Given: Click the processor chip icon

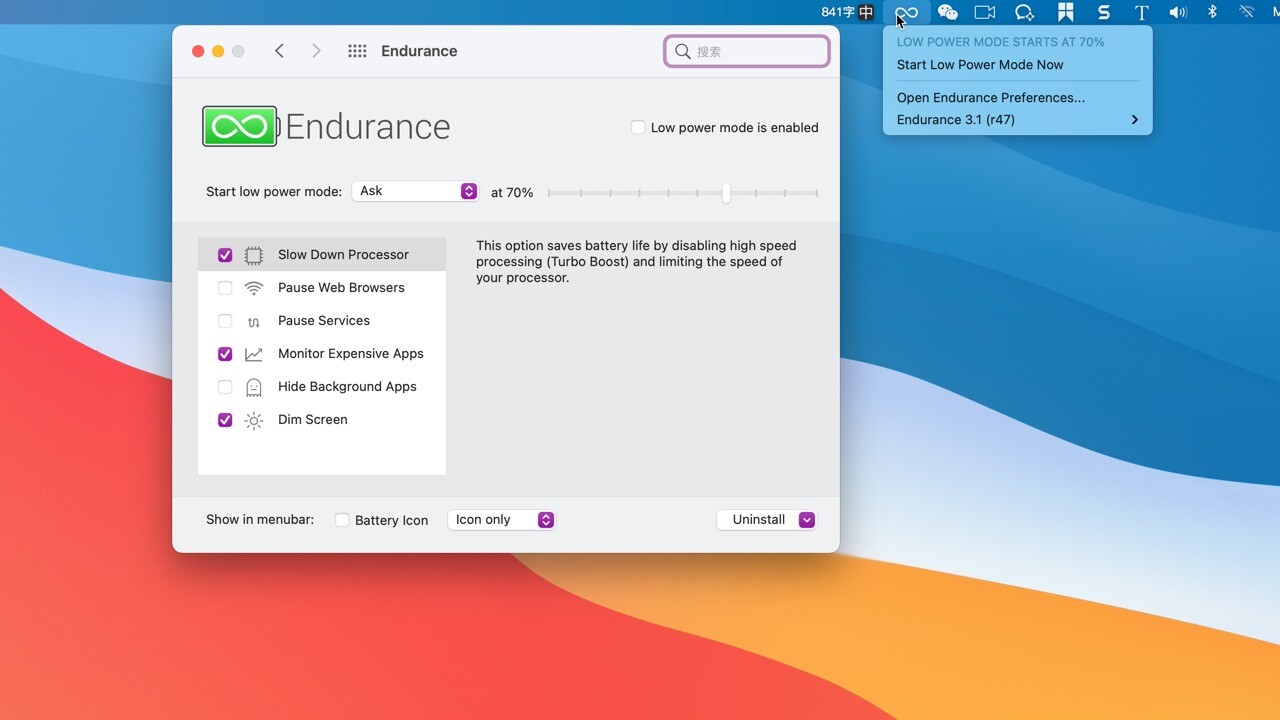Looking at the screenshot, I should 254,255.
